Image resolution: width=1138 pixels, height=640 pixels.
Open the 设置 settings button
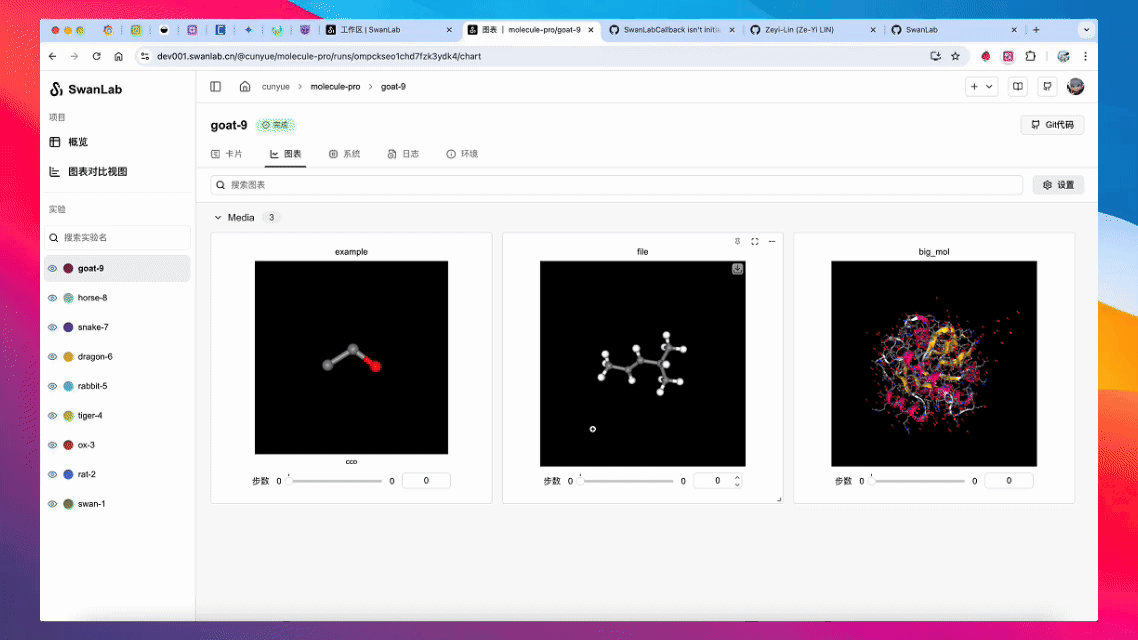point(1058,185)
